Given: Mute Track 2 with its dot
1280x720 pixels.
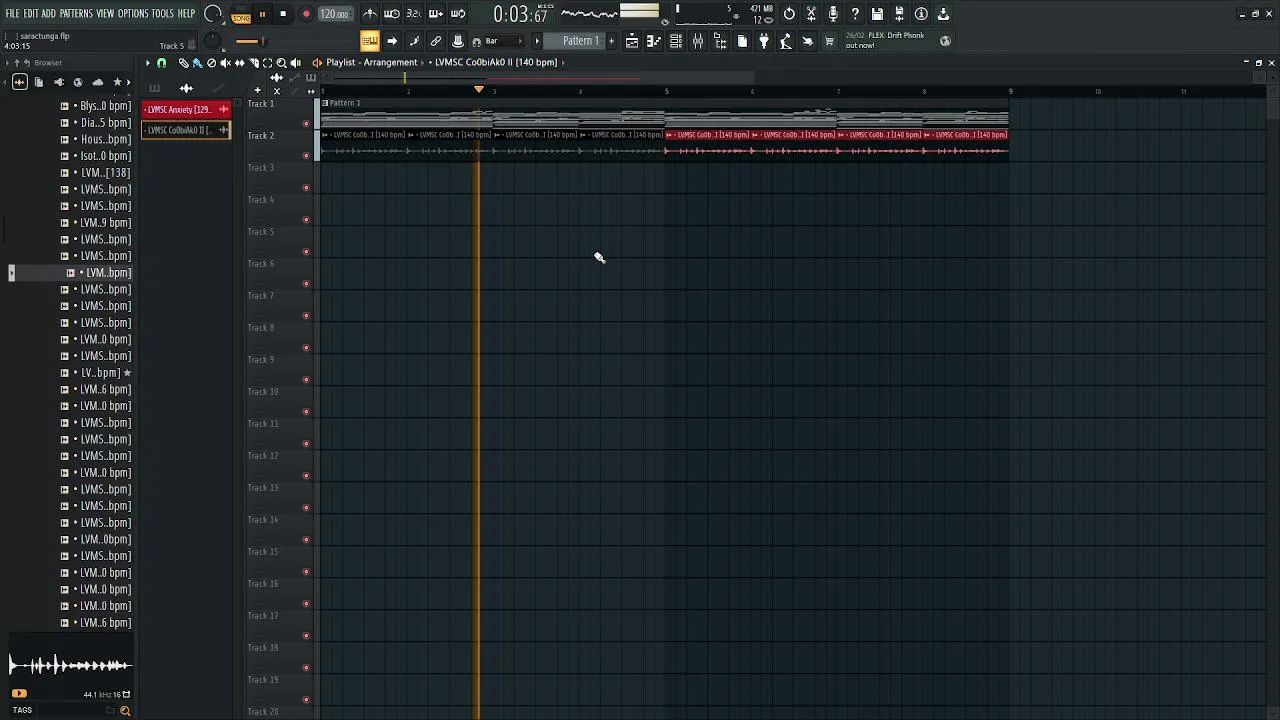Looking at the screenshot, I should pyautogui.click(x=306, y=156).
